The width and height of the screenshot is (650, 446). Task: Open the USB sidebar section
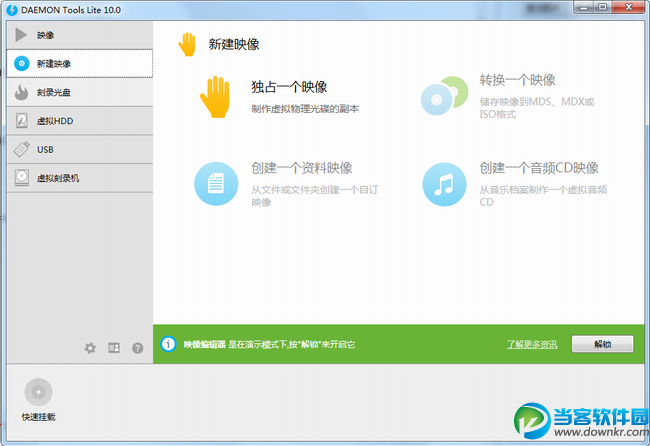pyautogui.click(x=80, y=149)
